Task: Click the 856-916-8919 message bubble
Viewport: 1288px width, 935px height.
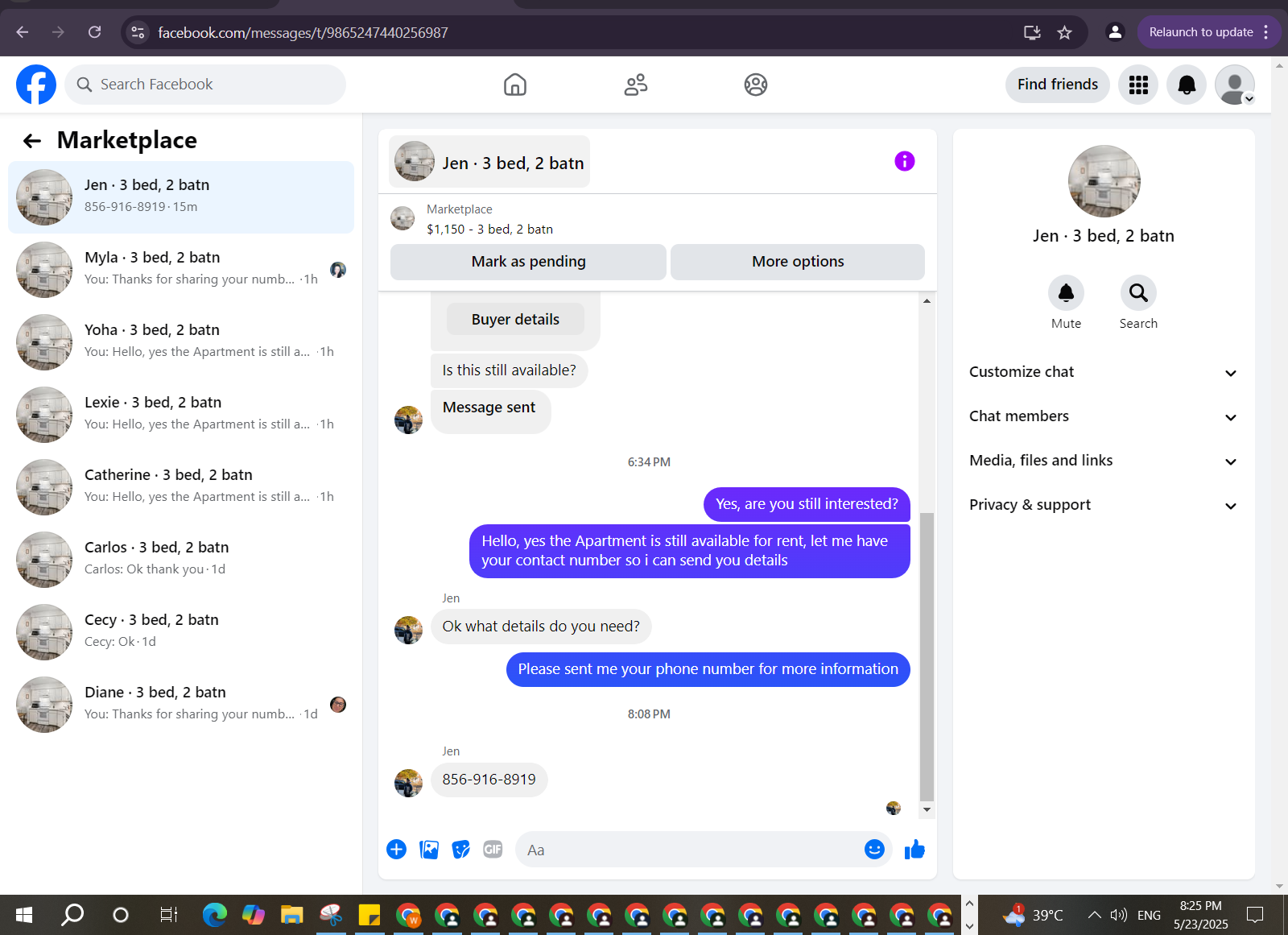Action: click(x=489, y=780)
